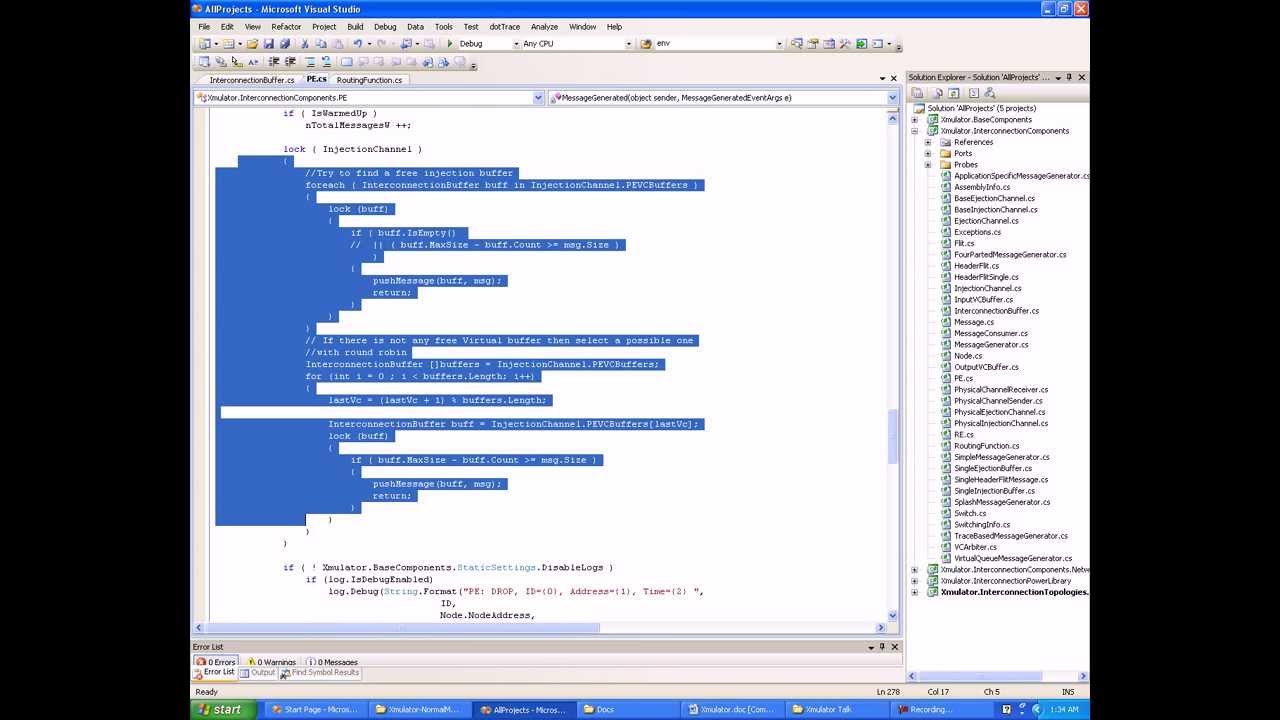This screenshot has width=1280, height=720.
Task: Click the Decrease Indent icon
Action: [x=274, y=62]
